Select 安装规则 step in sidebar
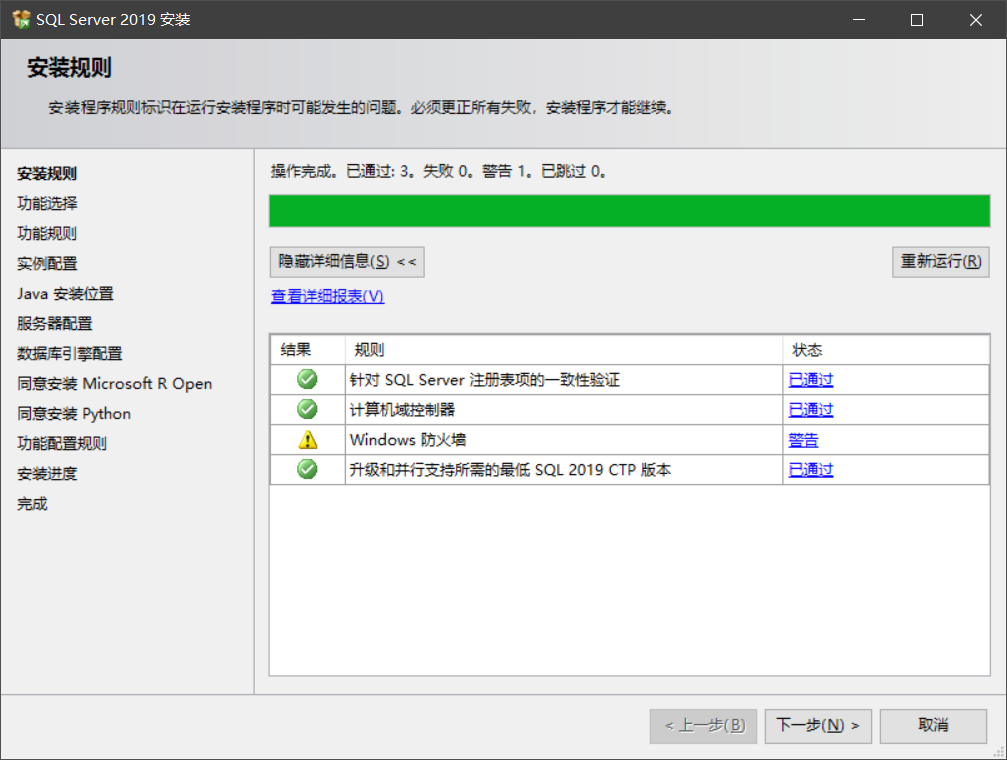This screenshot has width=1007, height=760. pos(47,173)
